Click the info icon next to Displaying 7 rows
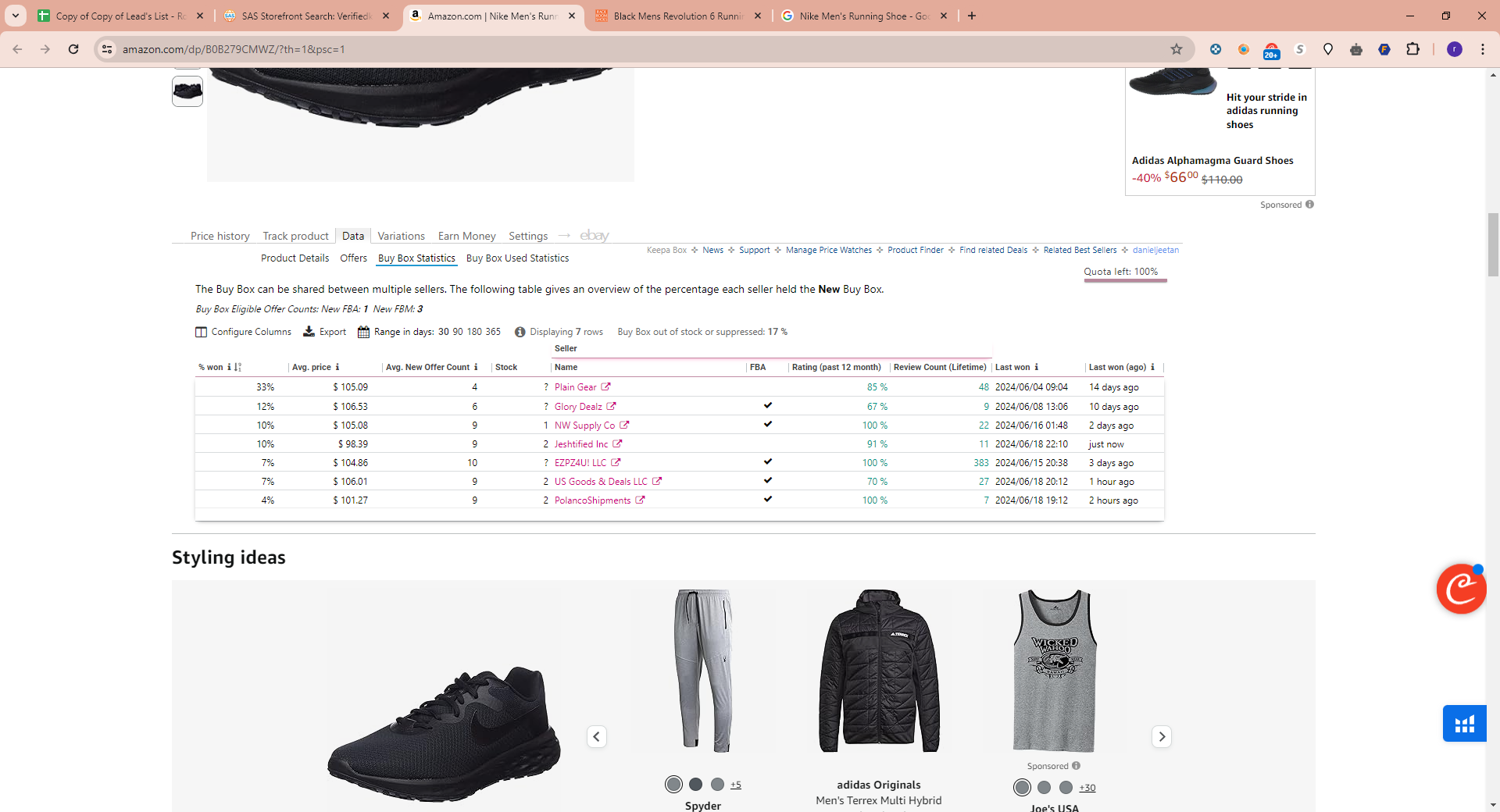 tap(520, 332)
